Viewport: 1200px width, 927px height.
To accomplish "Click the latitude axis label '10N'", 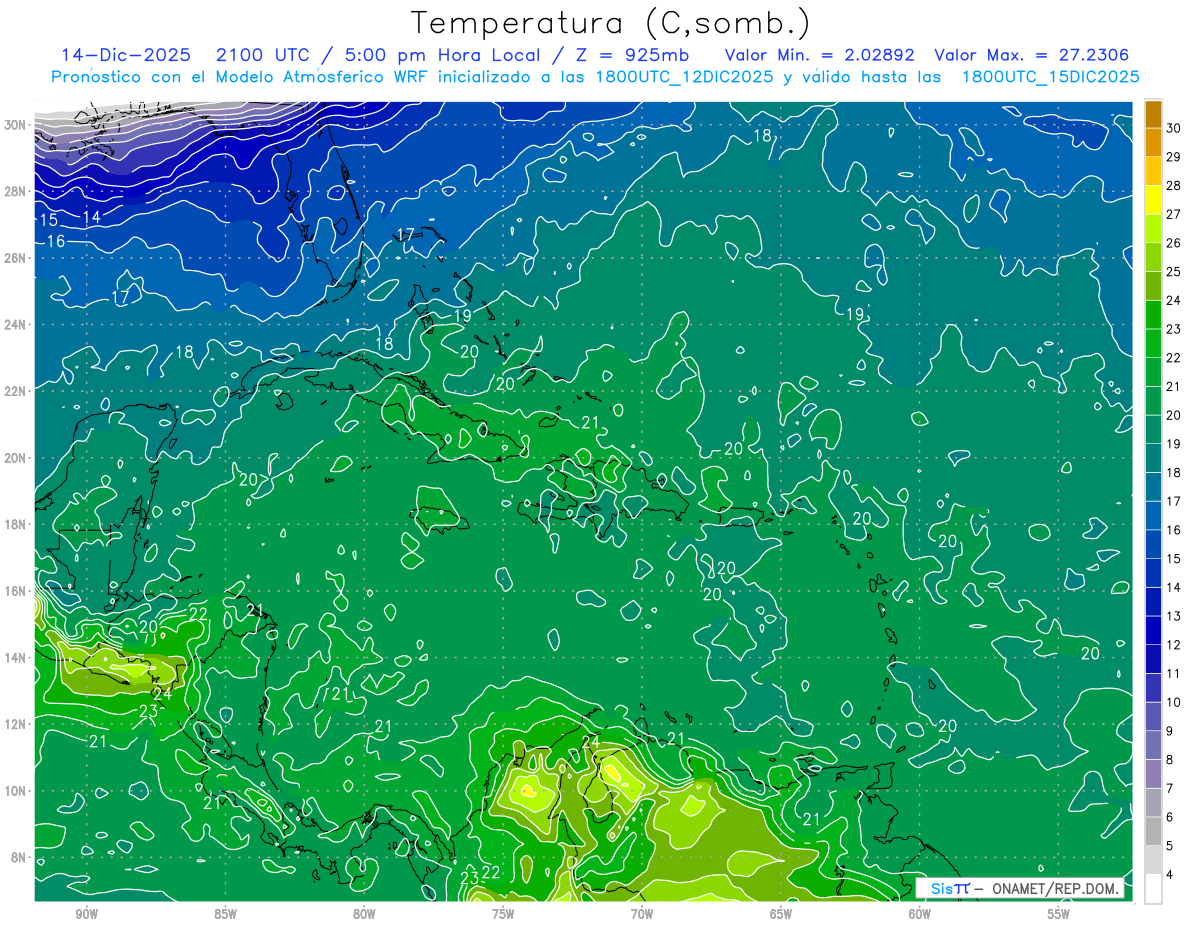I will [16, 791].
